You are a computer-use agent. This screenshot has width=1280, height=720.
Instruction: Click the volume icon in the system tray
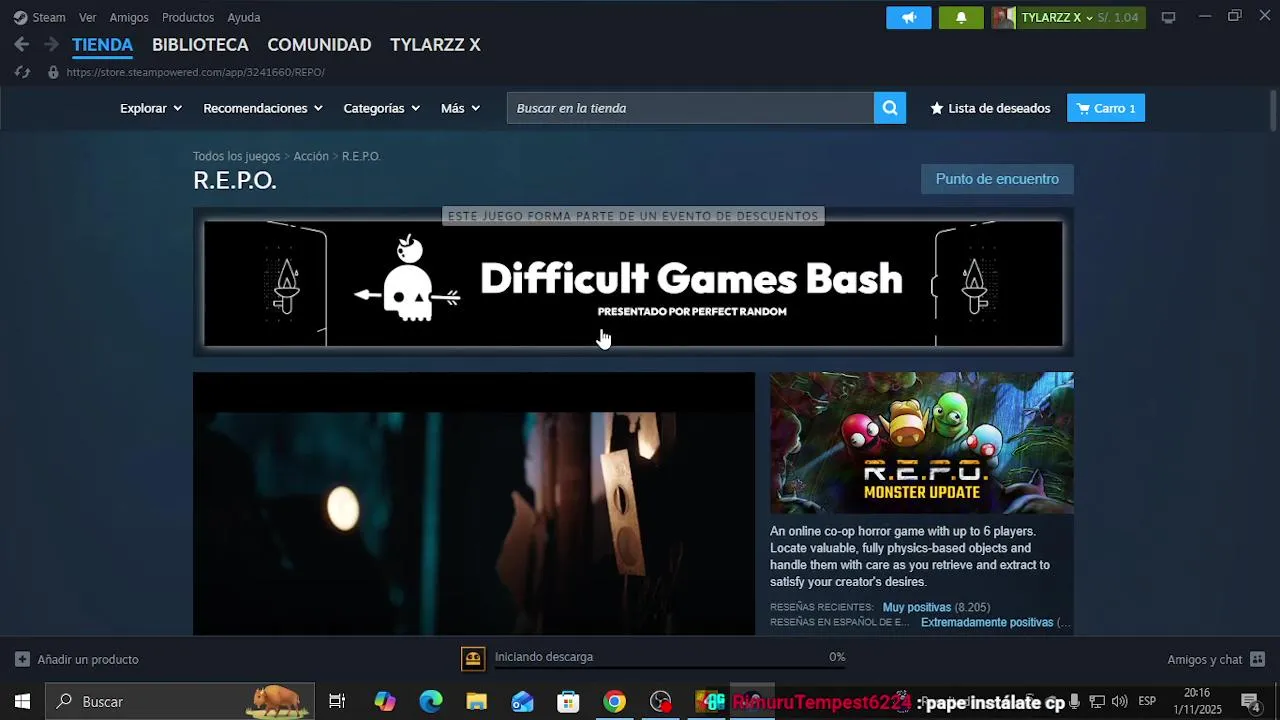tap(1119, 701)
